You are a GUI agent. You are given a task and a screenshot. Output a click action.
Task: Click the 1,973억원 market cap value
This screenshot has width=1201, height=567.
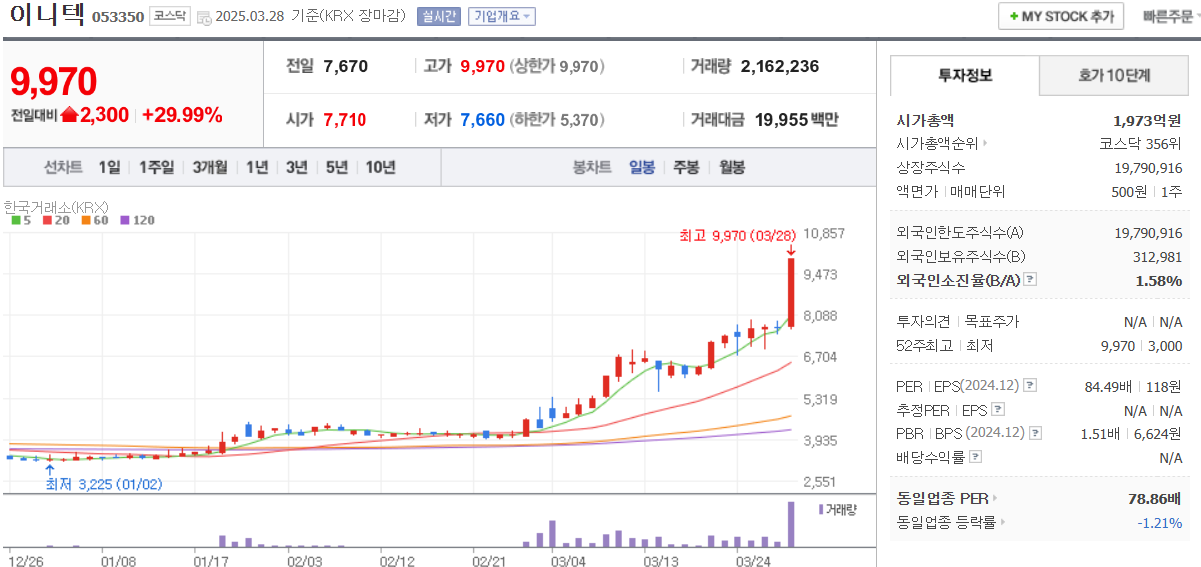(1147, 120)
